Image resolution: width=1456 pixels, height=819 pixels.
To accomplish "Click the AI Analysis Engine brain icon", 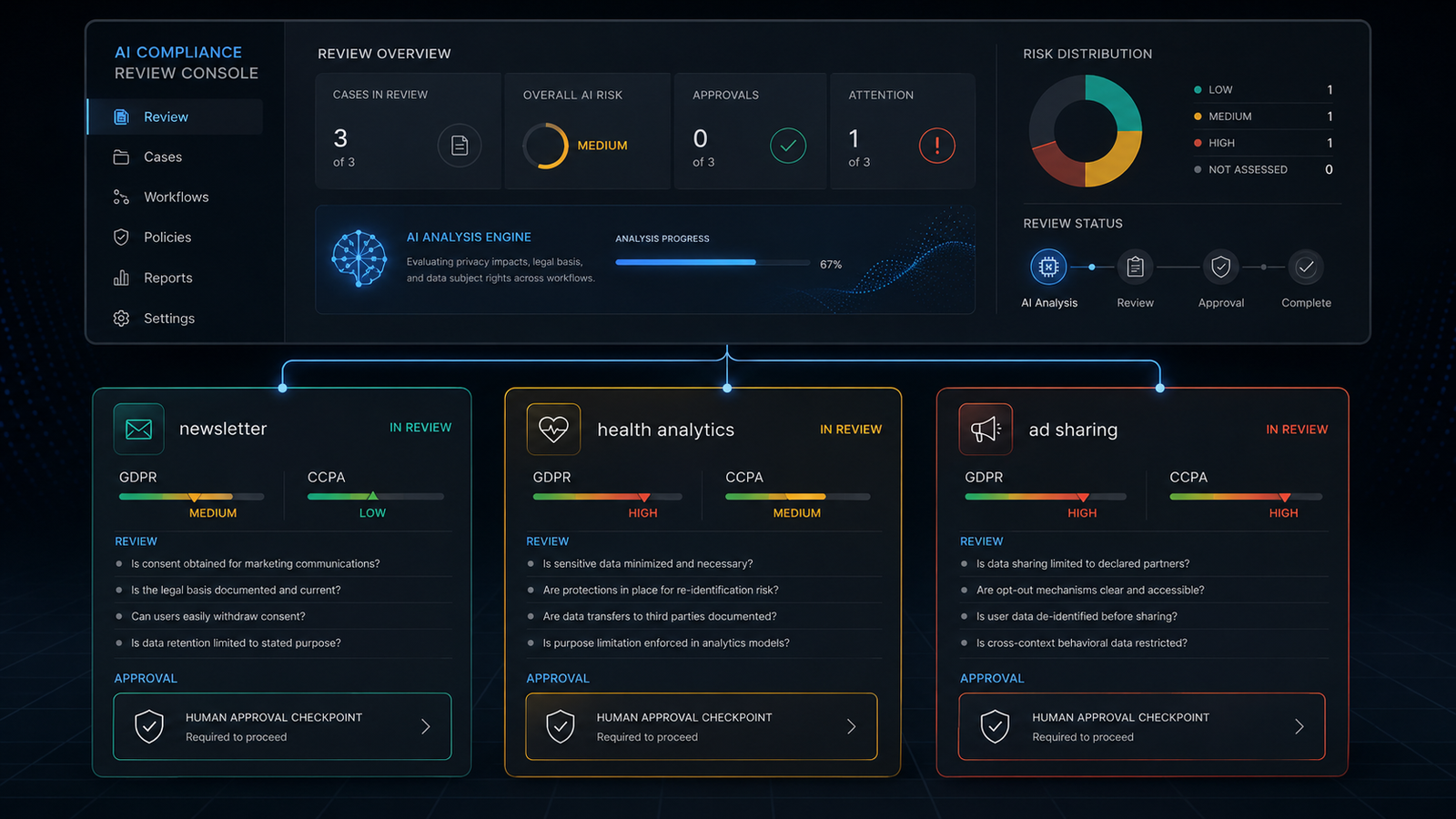I will (359, 258).
